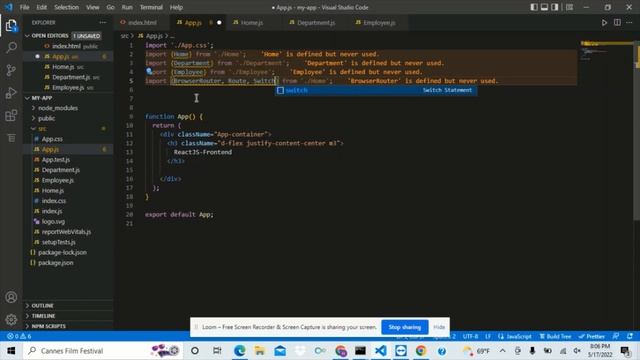This screenshot has height=360, width=640.
Task: Click the unsaved dot on App.js tab
Action: (219, 23)
